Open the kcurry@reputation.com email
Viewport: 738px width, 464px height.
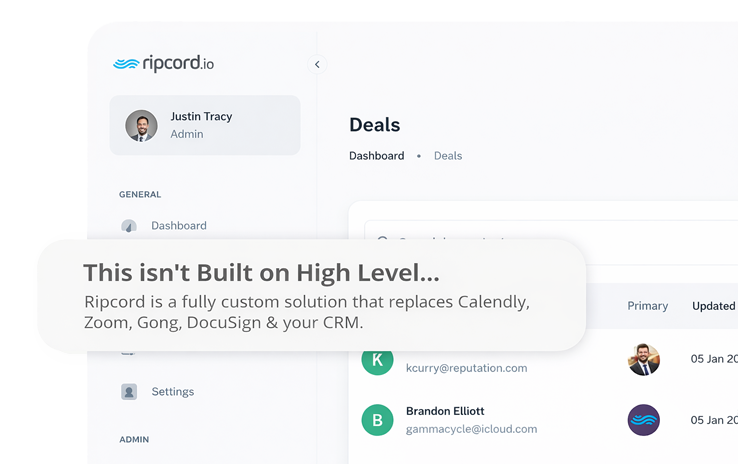(466, 368)
